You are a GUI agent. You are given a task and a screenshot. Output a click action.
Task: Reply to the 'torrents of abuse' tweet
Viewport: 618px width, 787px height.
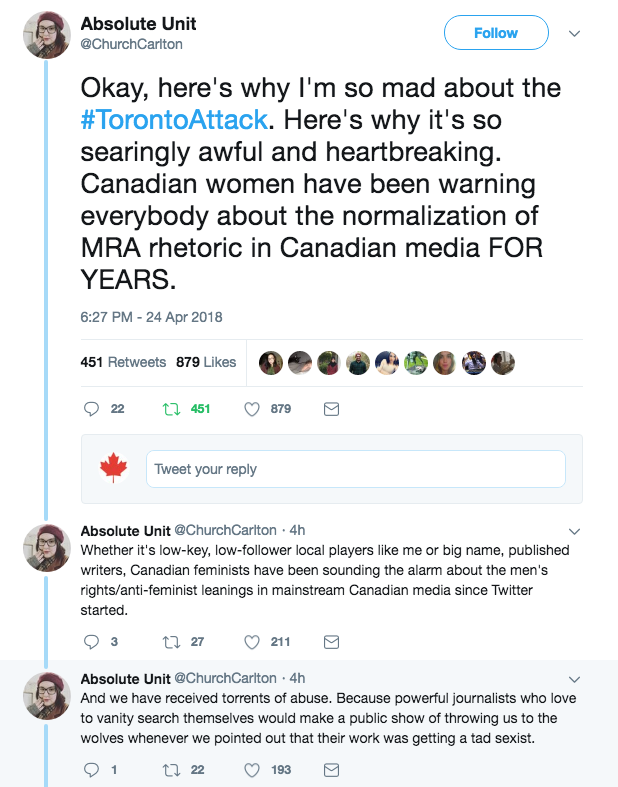click(x=91, y=769)
